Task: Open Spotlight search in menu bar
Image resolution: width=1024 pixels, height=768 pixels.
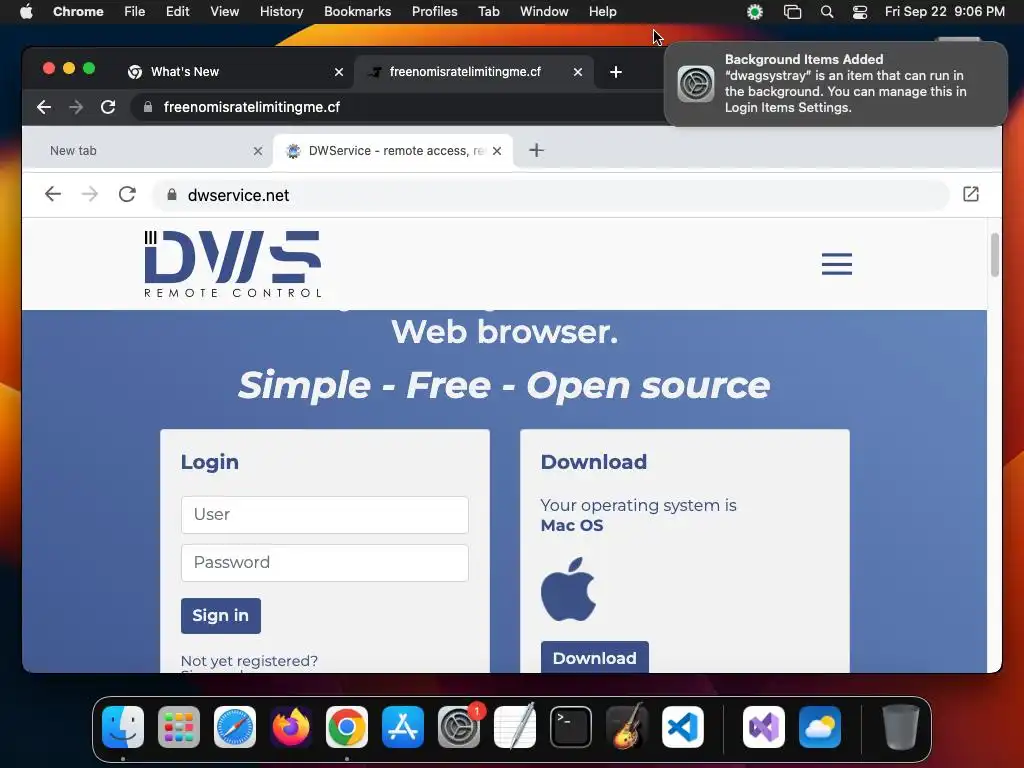Action: coord(827,11)
